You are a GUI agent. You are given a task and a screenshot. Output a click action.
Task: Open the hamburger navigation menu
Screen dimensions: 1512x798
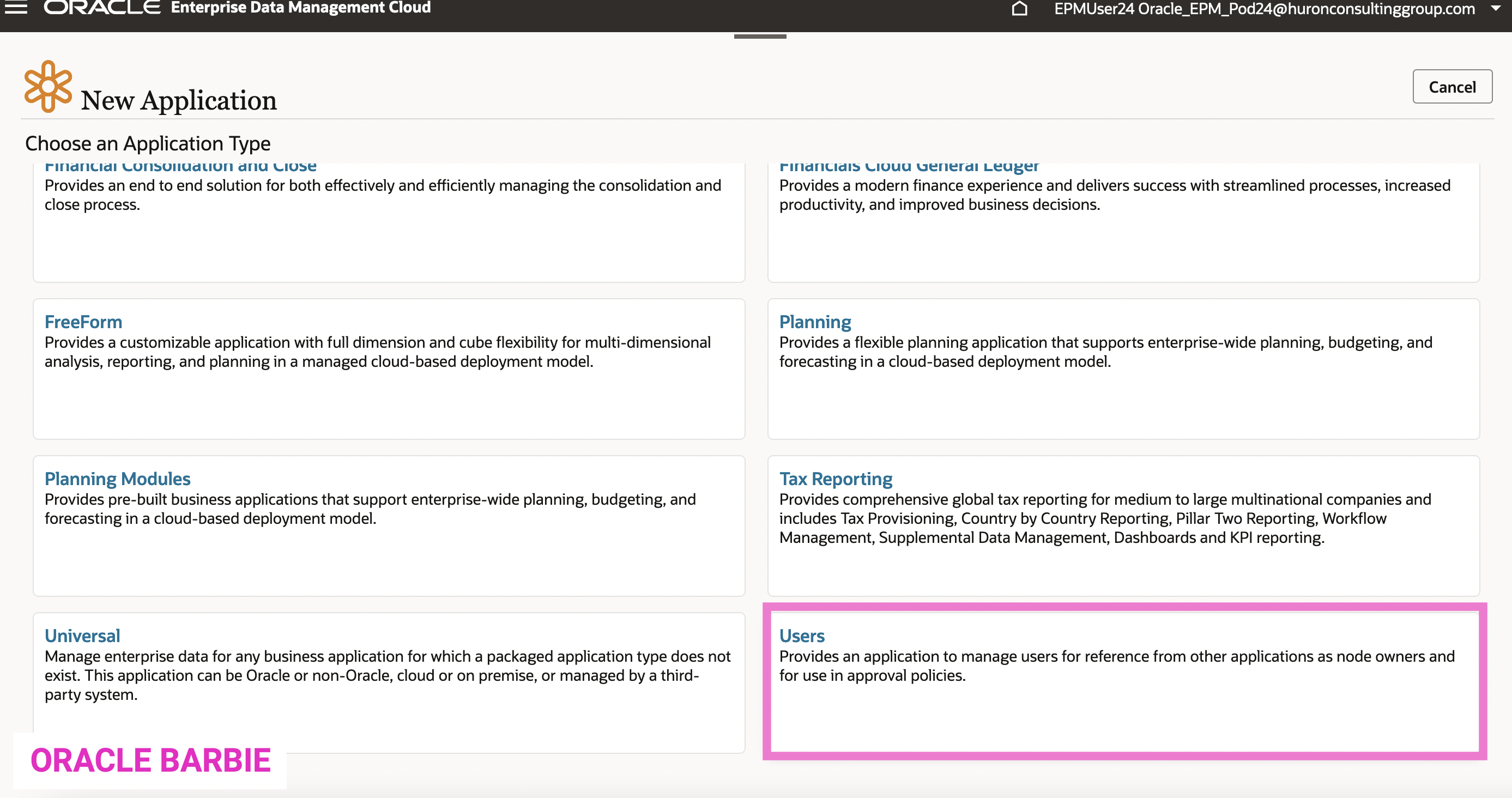(x=16, y=8)
